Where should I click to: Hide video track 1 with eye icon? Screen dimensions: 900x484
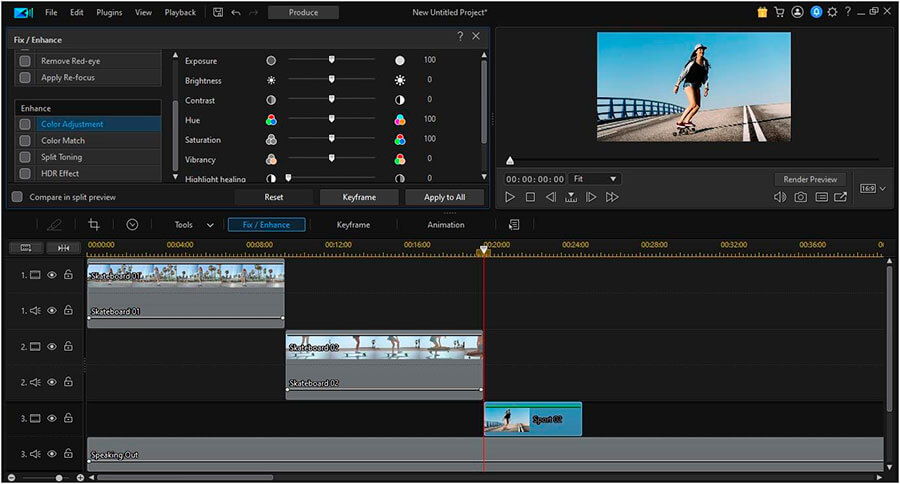52,275
